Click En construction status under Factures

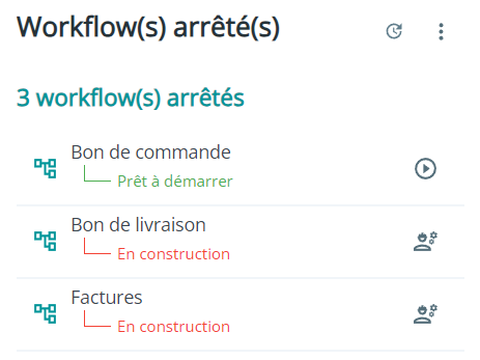click(x=173, y=327)
